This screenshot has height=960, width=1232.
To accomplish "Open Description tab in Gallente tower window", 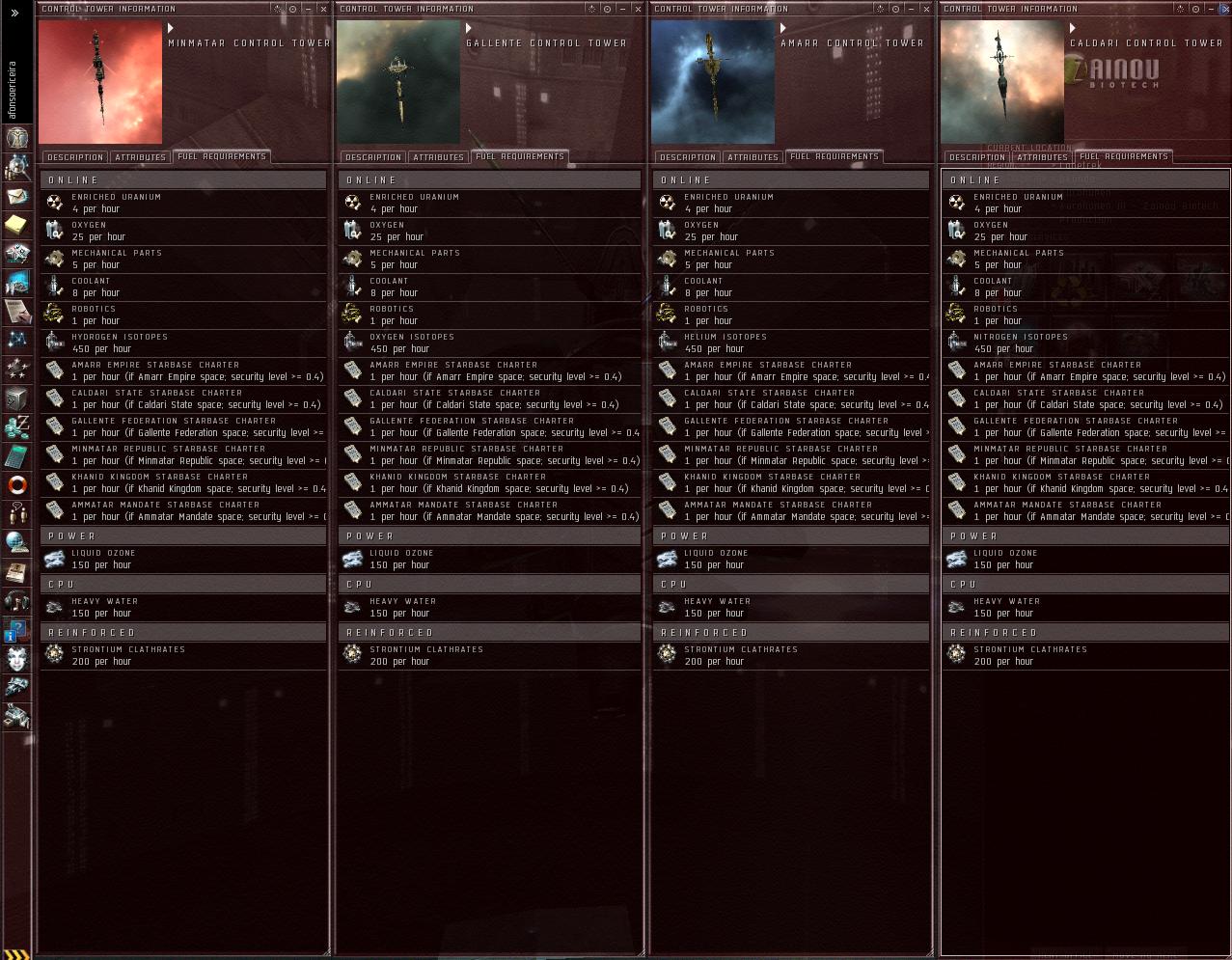I will 373,157.
